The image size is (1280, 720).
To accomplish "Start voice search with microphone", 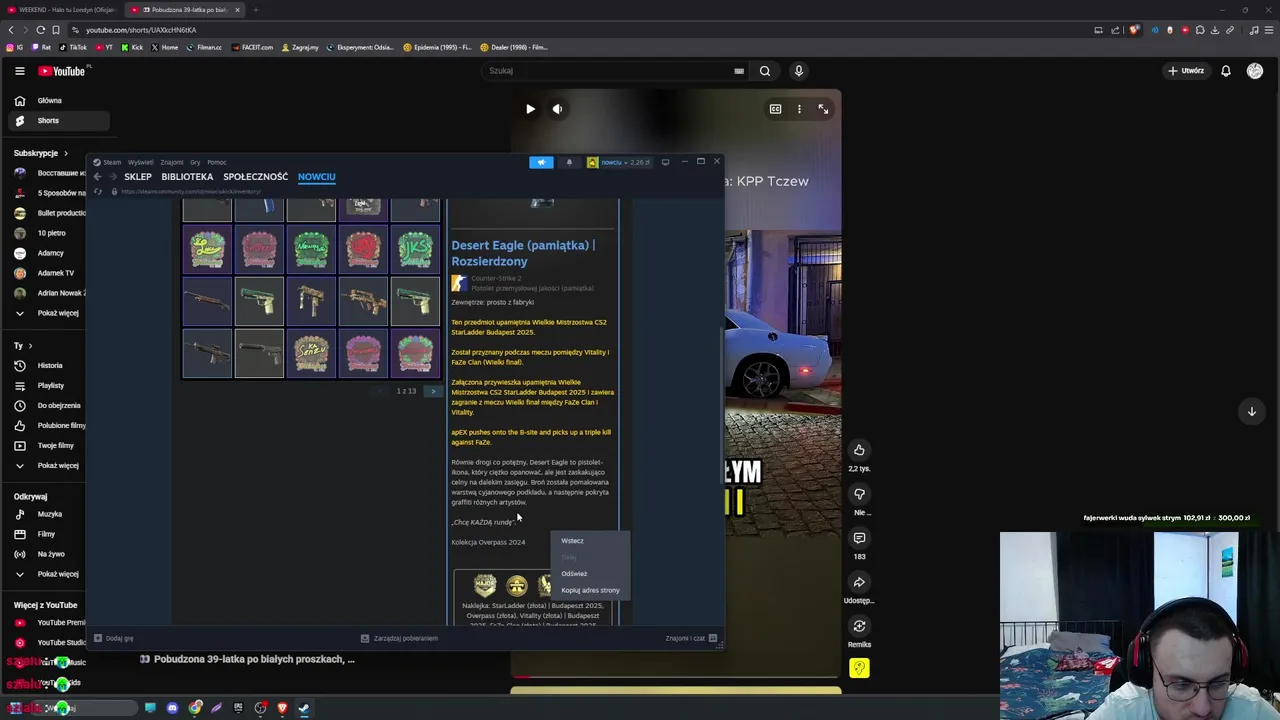I will pos(798,71).
